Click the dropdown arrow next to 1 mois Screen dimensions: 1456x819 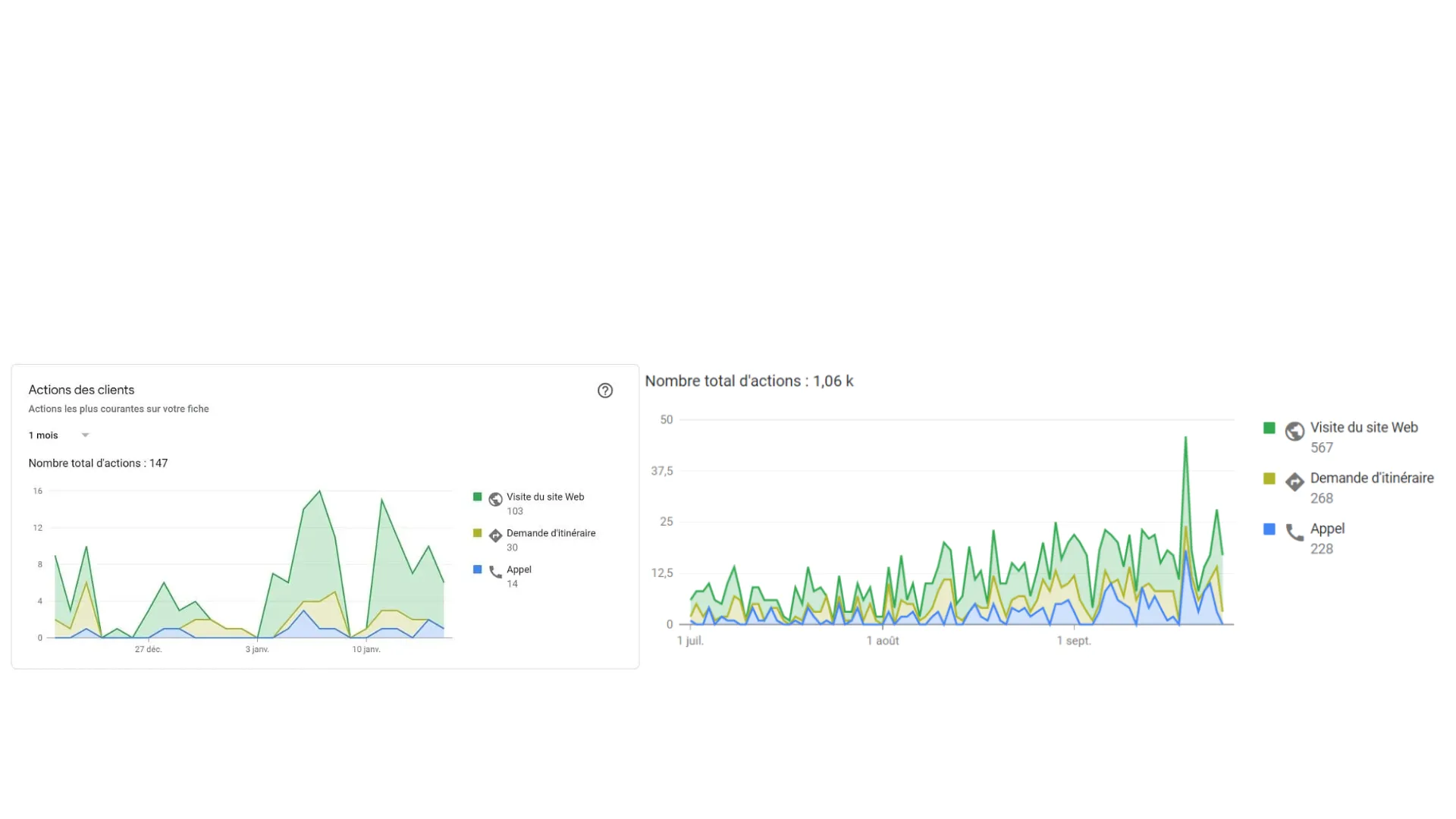click(x=85, y=435)
